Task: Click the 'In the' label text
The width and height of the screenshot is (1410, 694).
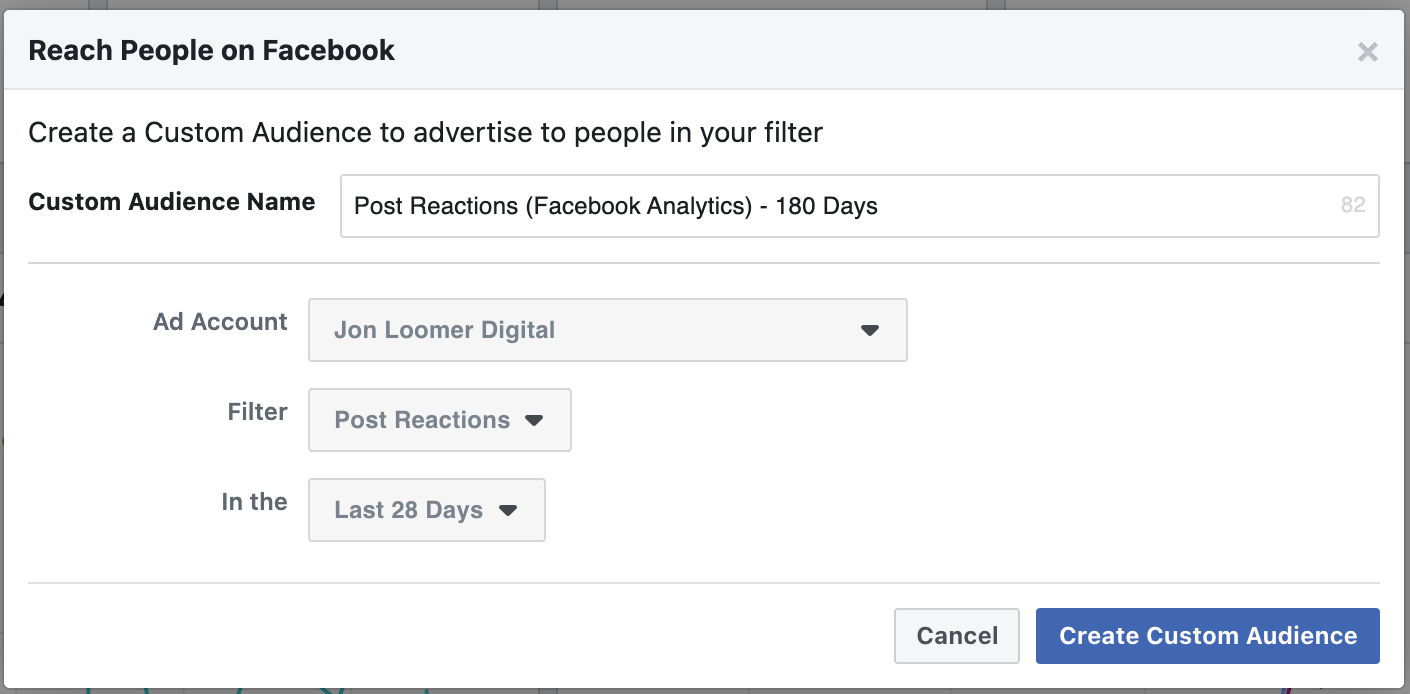Action: tap(254, 502)
